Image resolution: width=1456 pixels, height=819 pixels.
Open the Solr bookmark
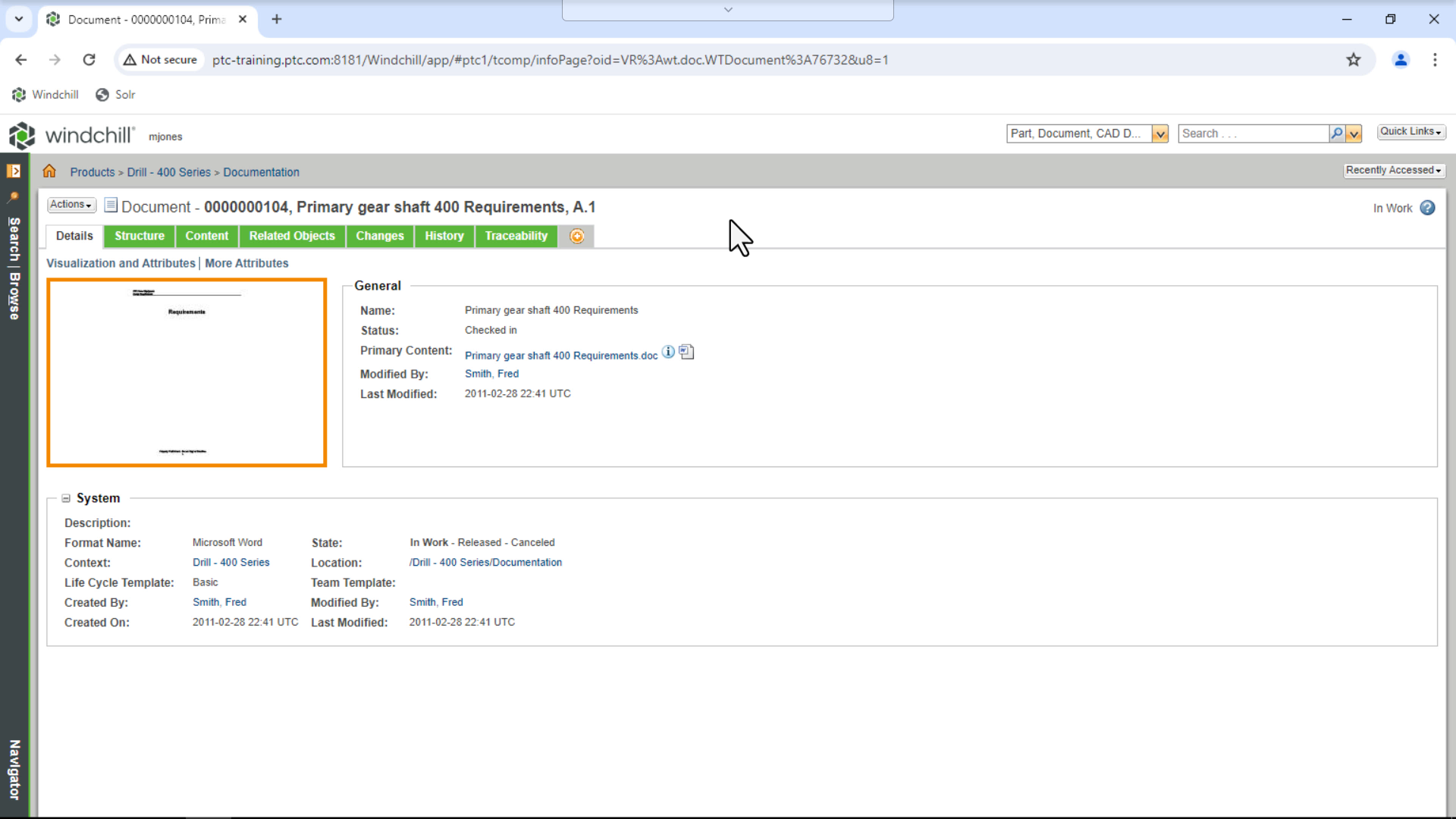pyautogui.click(x=115, y=95)
